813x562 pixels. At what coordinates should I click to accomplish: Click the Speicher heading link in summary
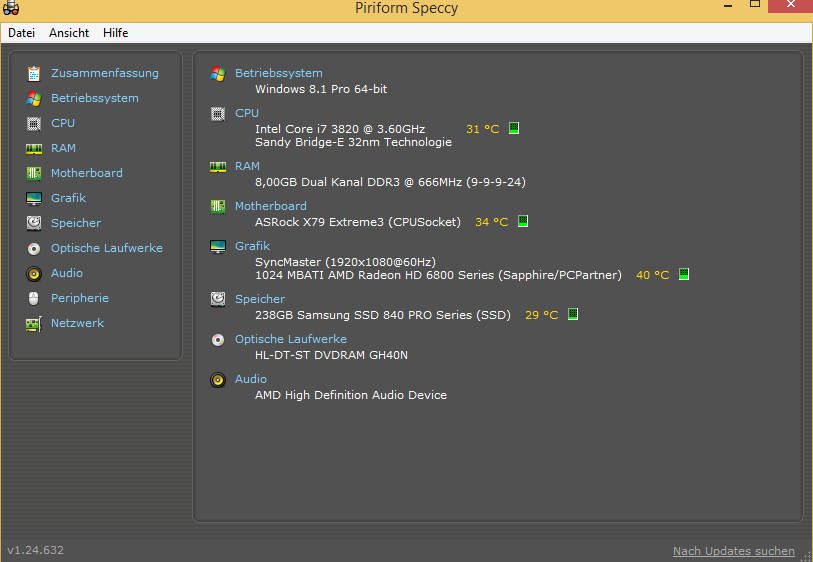(x=260, y=299)
